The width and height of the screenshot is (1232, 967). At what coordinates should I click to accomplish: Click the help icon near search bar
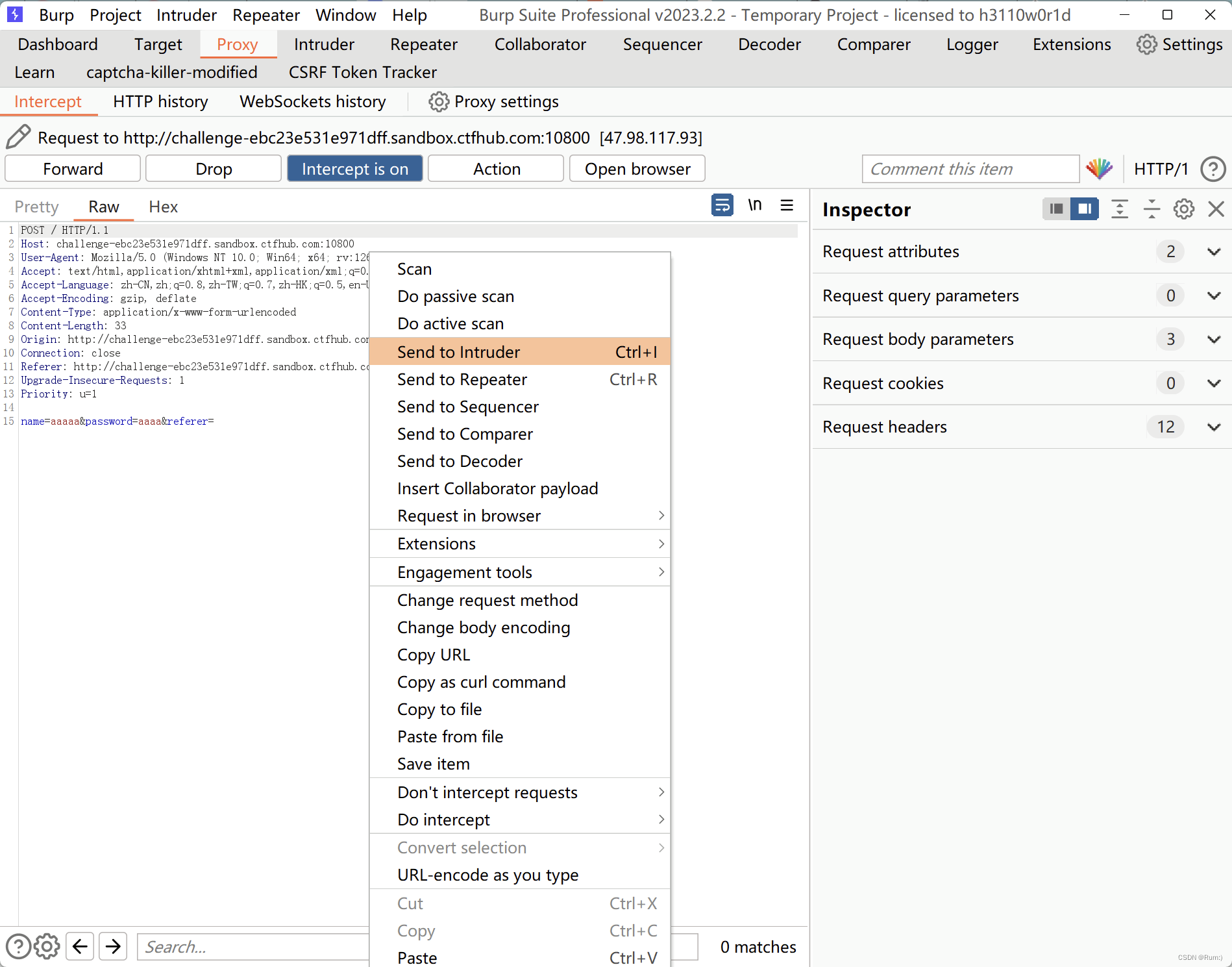(18, 946)
